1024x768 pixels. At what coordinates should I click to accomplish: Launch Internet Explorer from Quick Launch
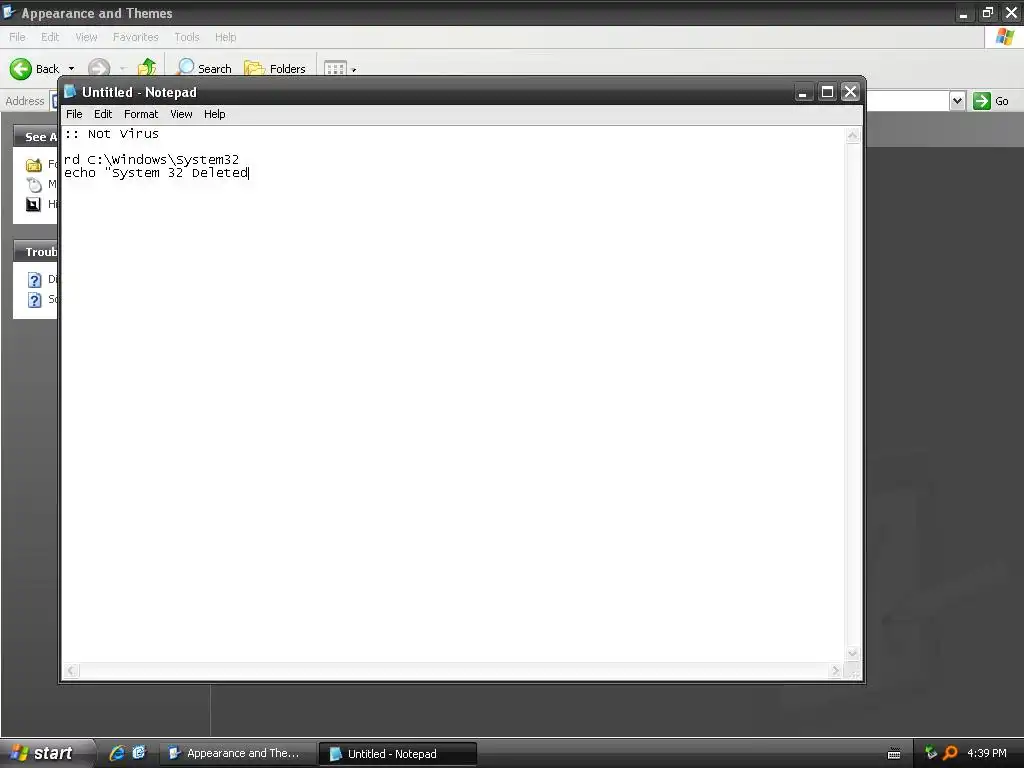click(118, 753)
